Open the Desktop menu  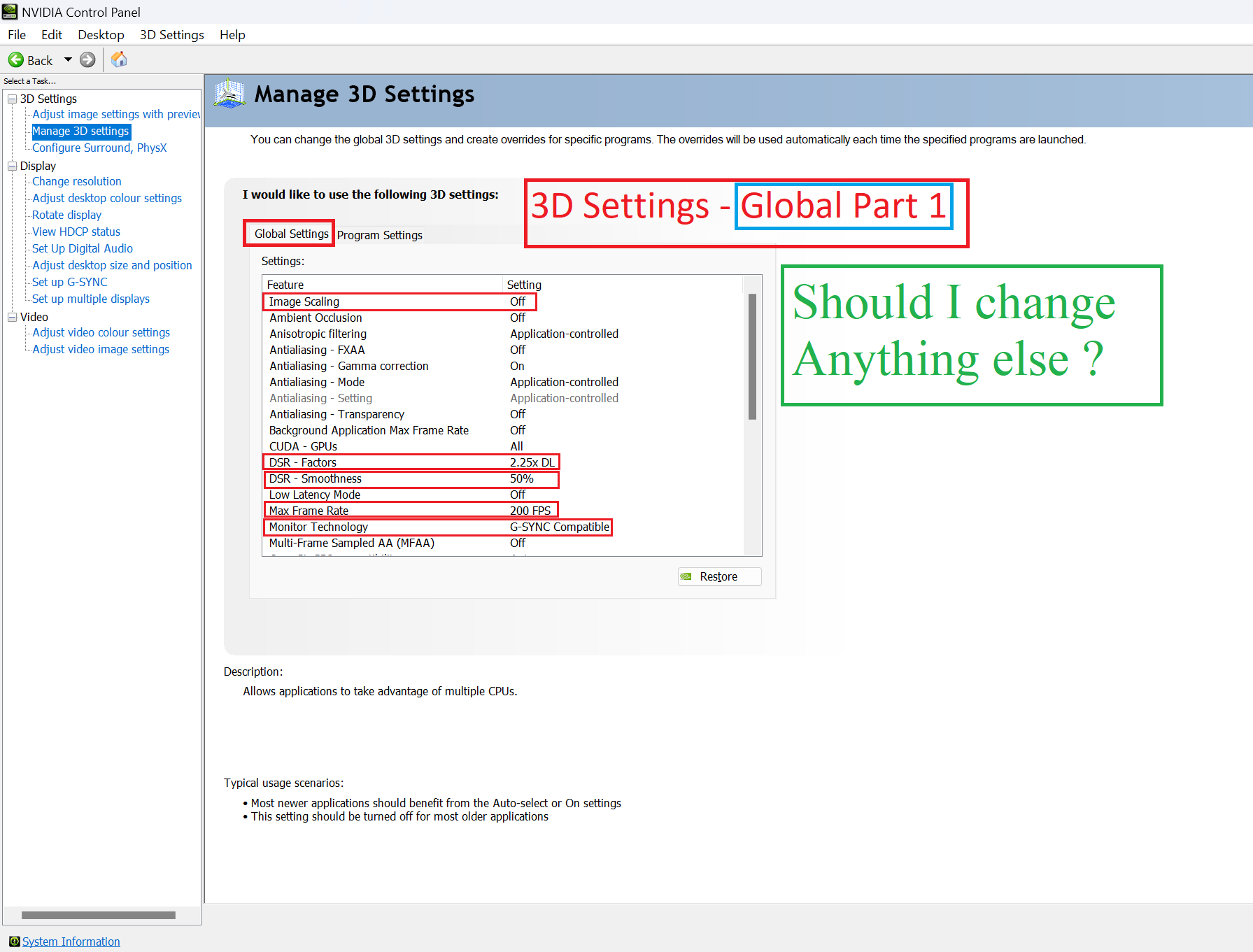click(x=101, y=35)
